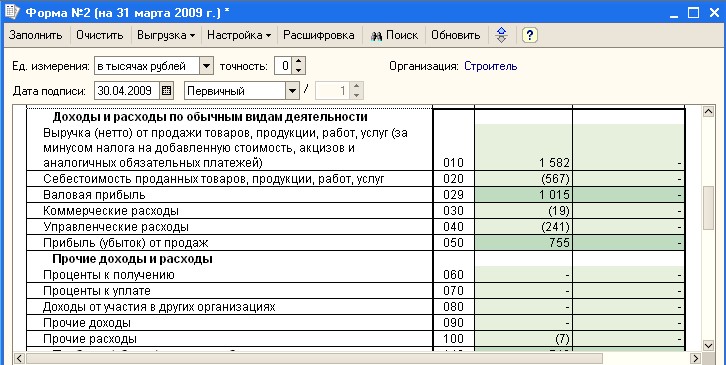Increase точность with the up arrow
This screenshot has height=365, width=726.
(299, 62)
